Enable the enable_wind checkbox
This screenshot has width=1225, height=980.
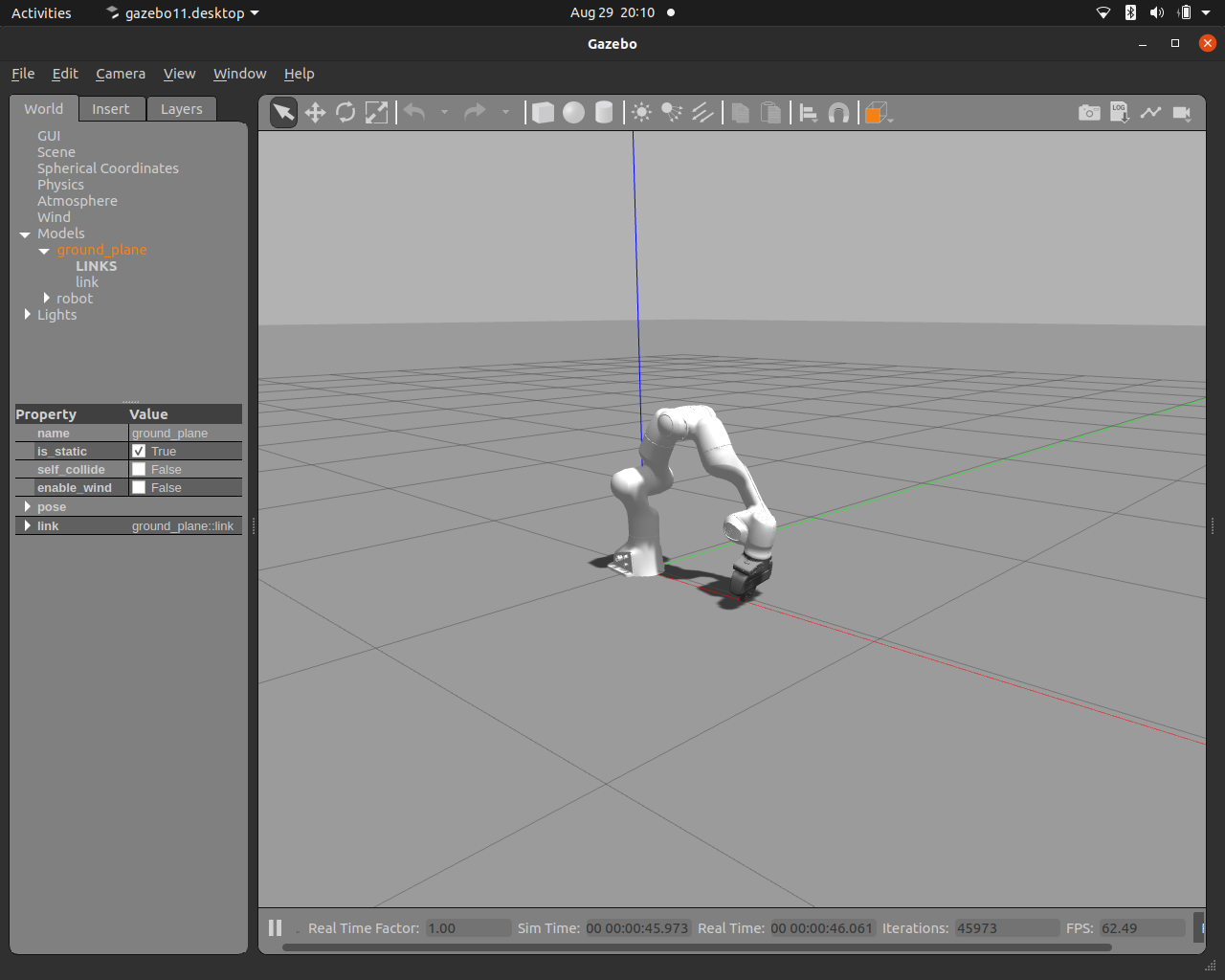139,487
